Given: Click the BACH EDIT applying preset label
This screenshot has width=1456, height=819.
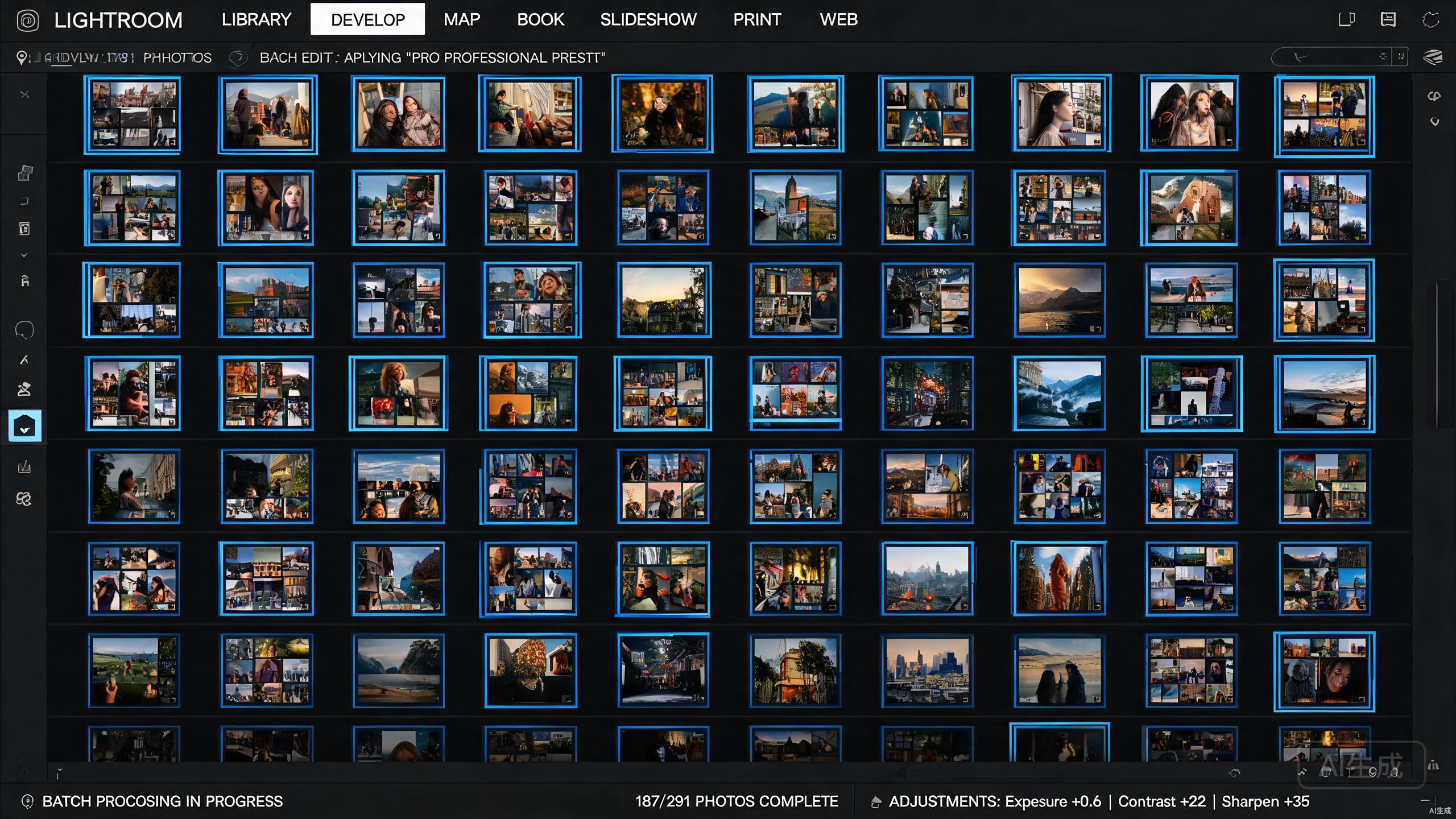Looking at the screenshot, I should [x=432, y=57].
